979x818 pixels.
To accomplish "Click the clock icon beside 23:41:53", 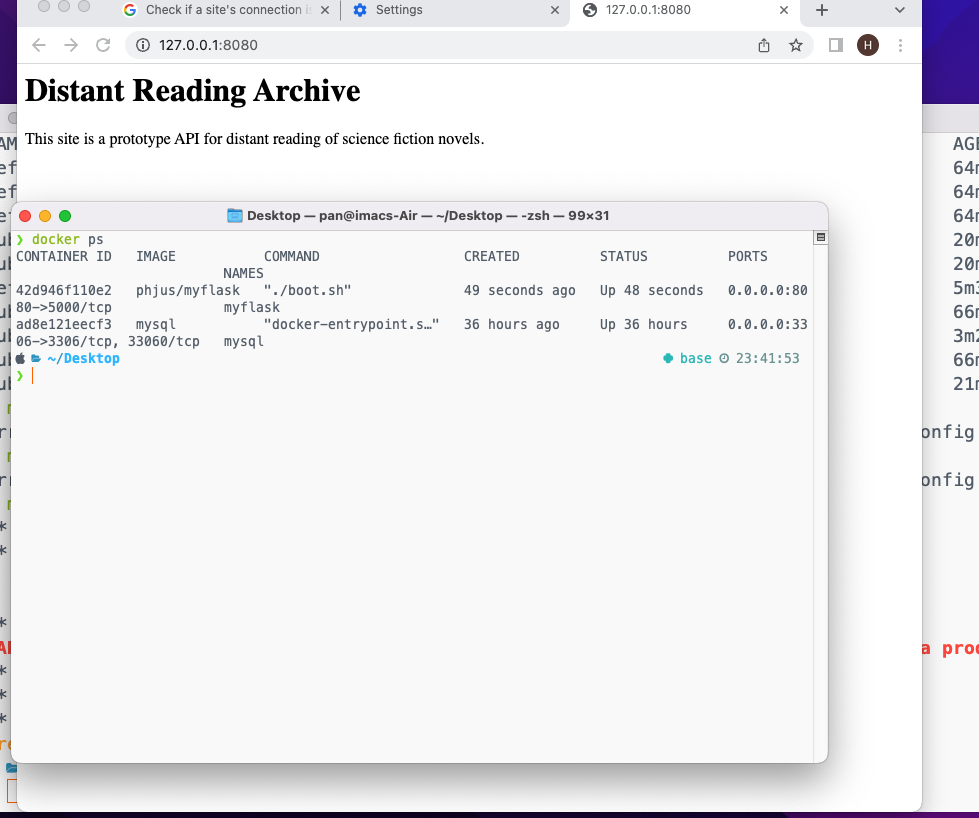I will click(x=724, y=358).
